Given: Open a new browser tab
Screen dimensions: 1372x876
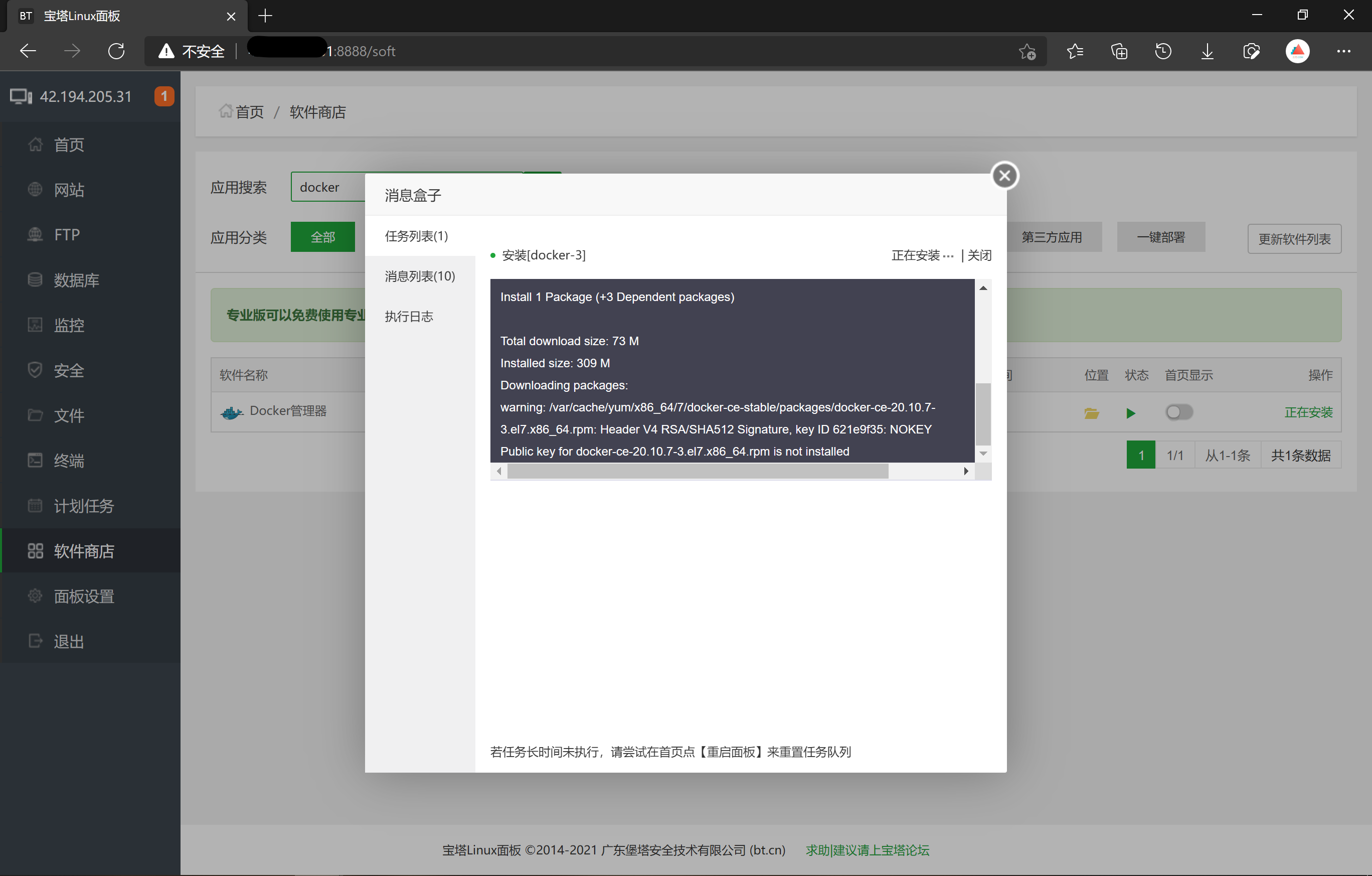Looking at the screenshot, I should [x=265, y=16].
